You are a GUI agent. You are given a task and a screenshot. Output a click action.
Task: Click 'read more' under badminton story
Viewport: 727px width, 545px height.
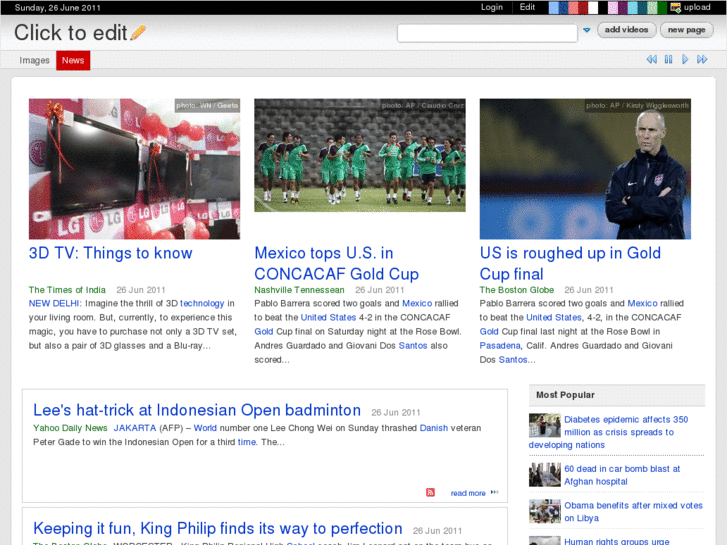[x=468, y=493]
